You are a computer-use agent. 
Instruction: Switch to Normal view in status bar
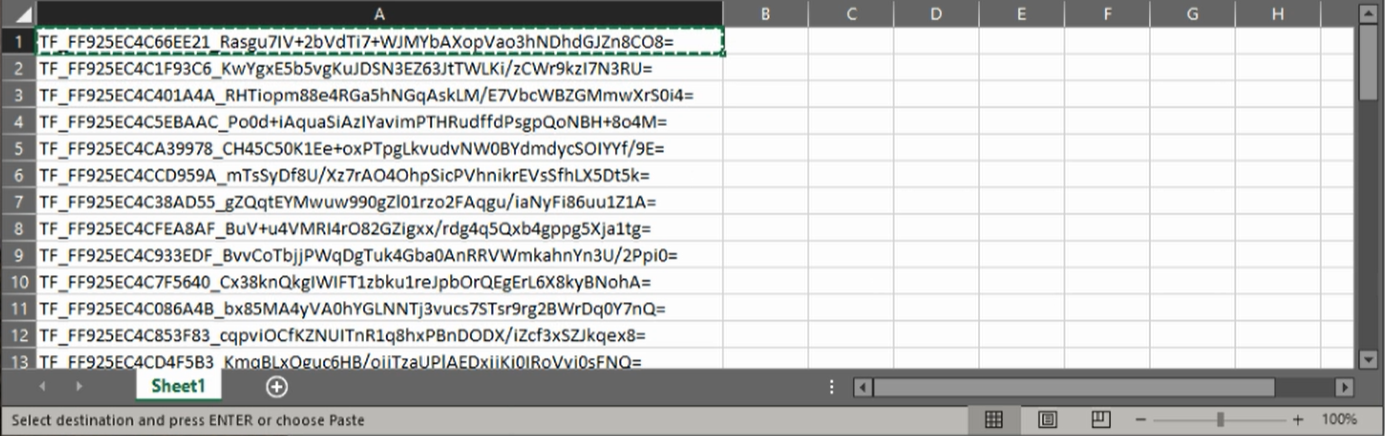[x=994, y=420]
